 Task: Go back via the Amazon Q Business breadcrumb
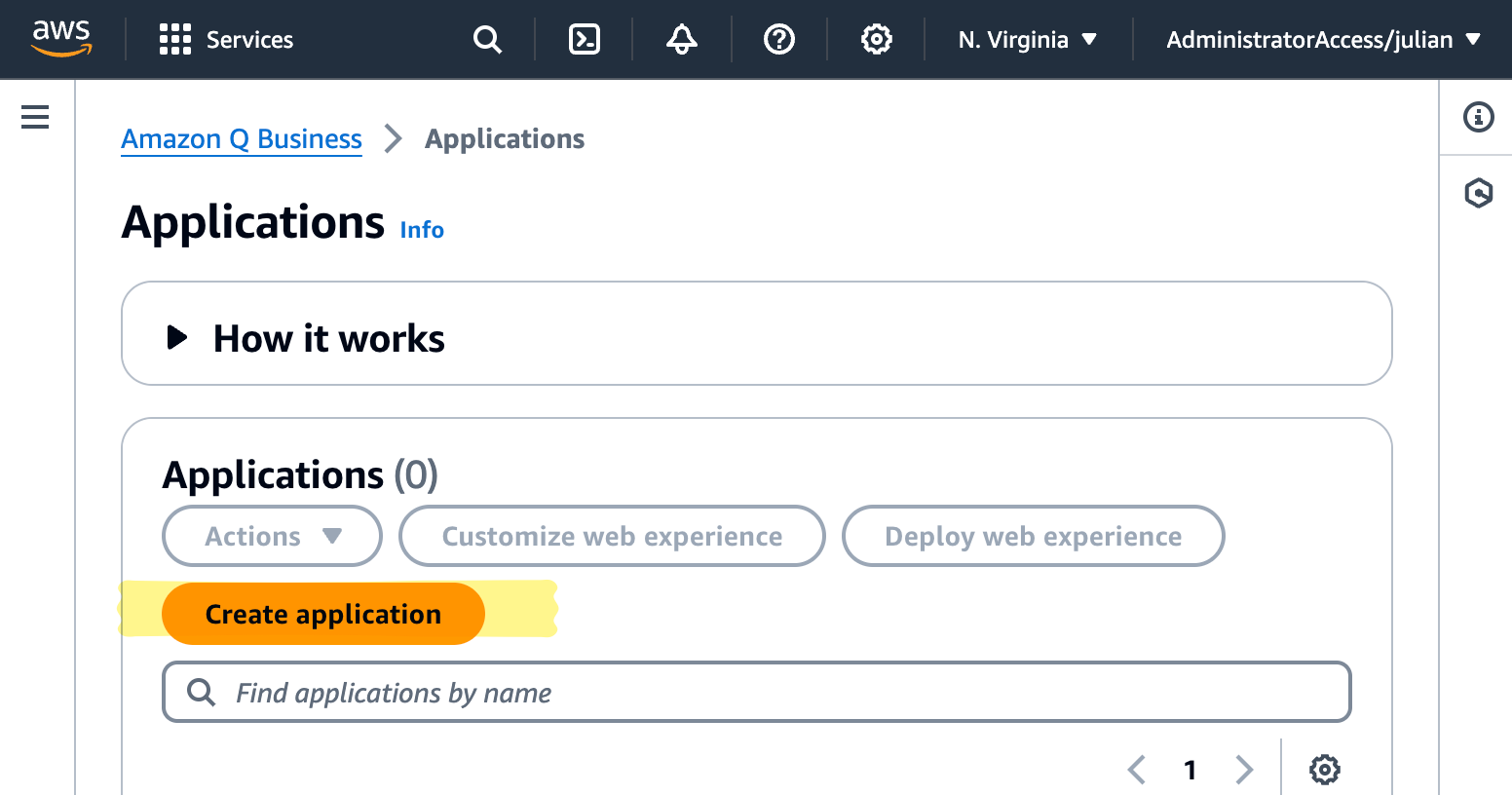click(x=241, y=138)
